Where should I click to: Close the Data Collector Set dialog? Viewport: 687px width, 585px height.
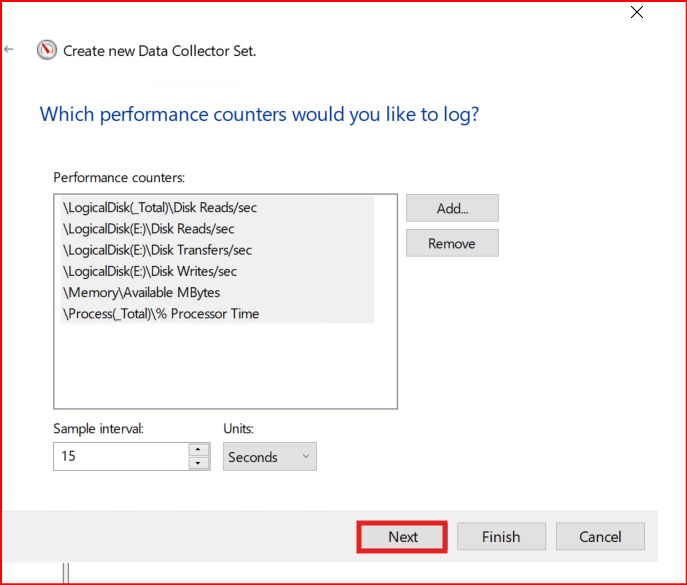[637, 13]
